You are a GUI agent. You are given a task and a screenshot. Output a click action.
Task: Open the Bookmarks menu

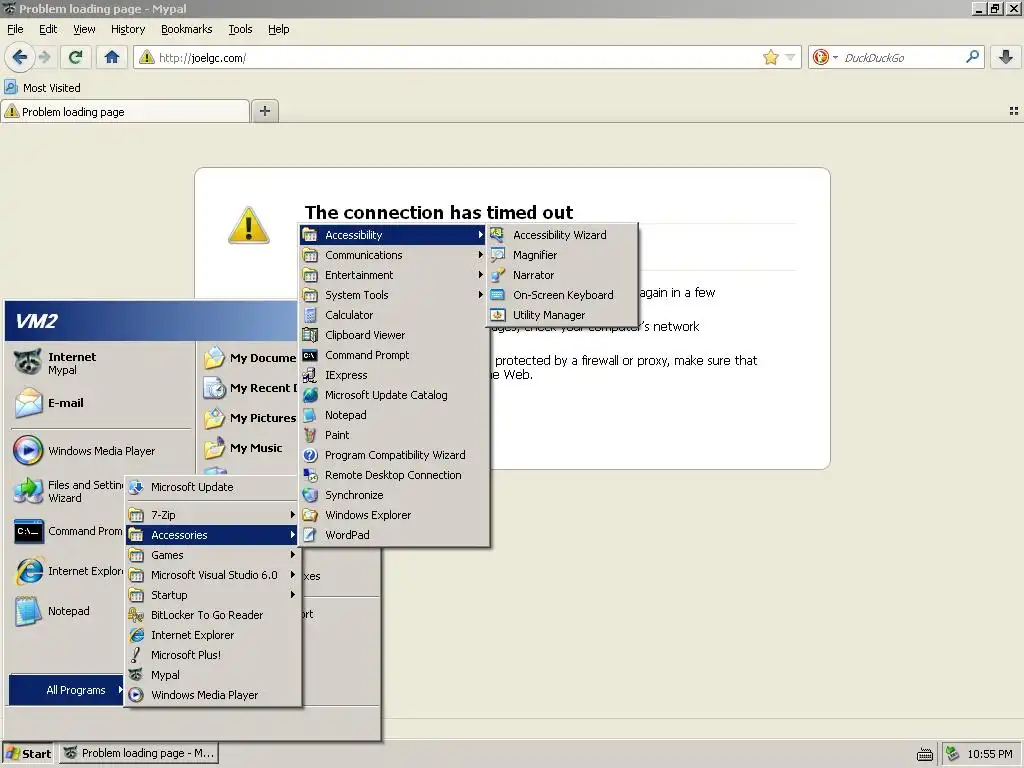pyautogui.click(x=187, y=29)
